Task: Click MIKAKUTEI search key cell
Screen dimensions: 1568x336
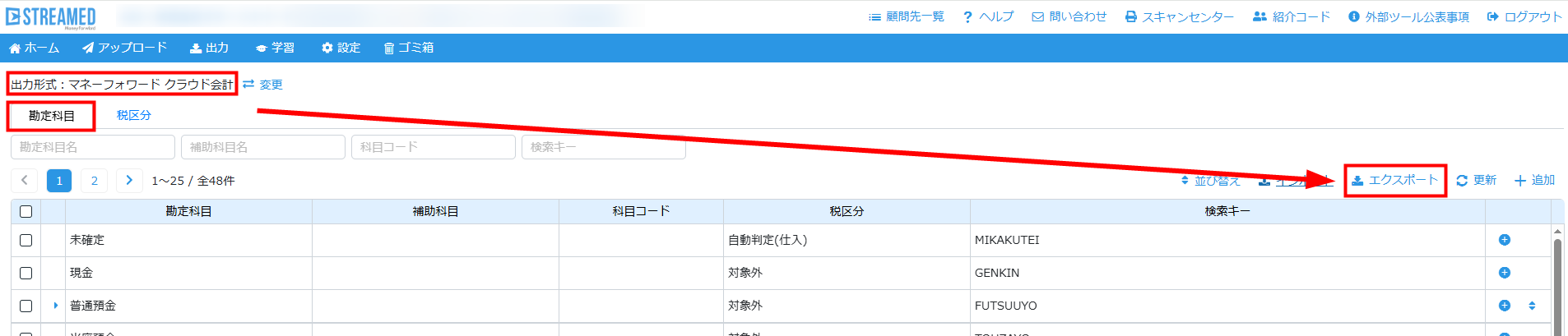Action: [x=1227, y=240]
